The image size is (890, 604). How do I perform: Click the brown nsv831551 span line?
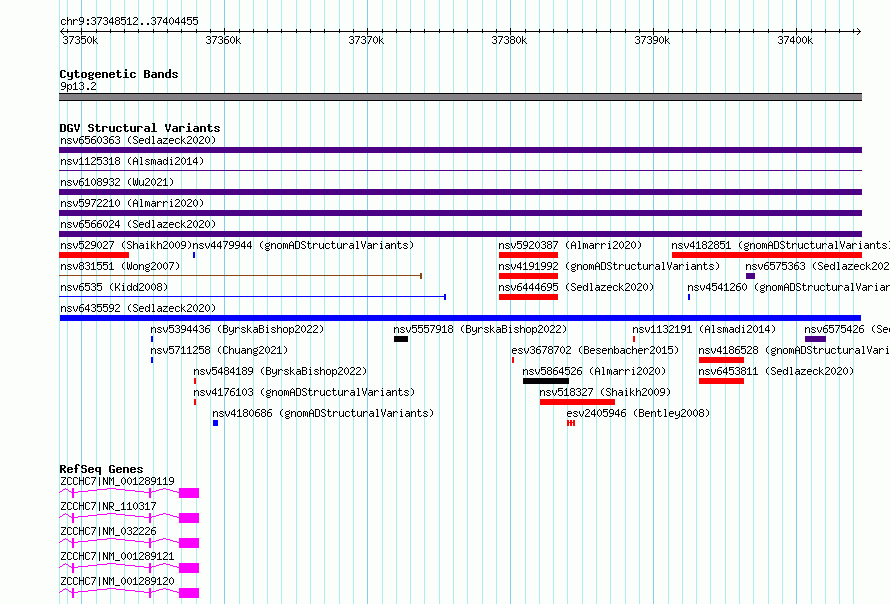(241, 276)
